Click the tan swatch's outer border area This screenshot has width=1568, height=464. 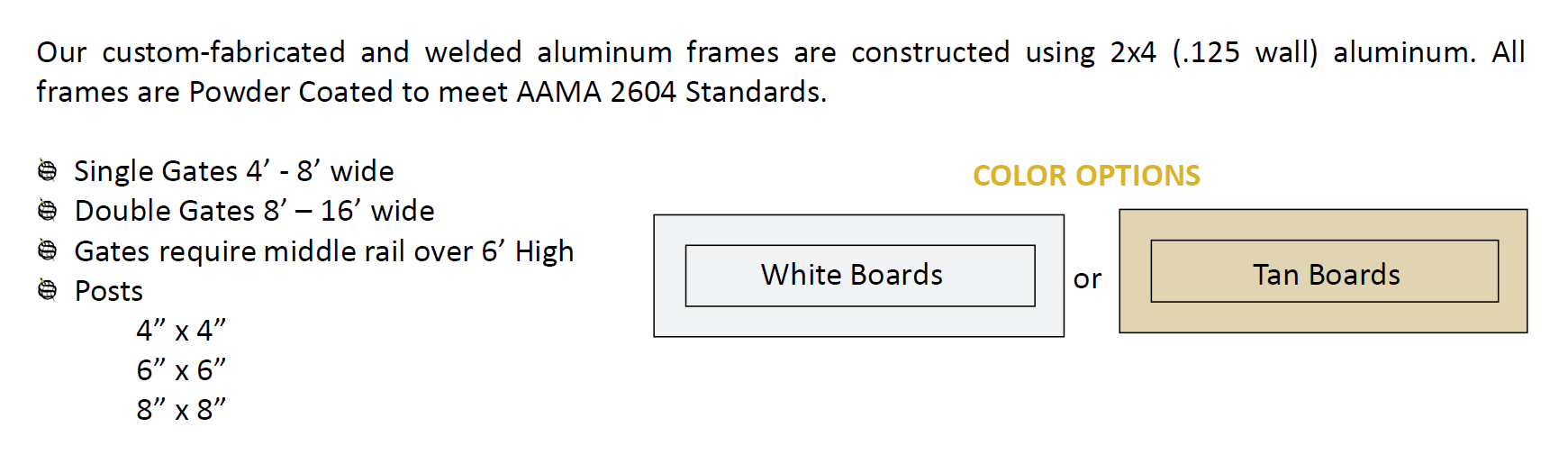point(1323,225)
